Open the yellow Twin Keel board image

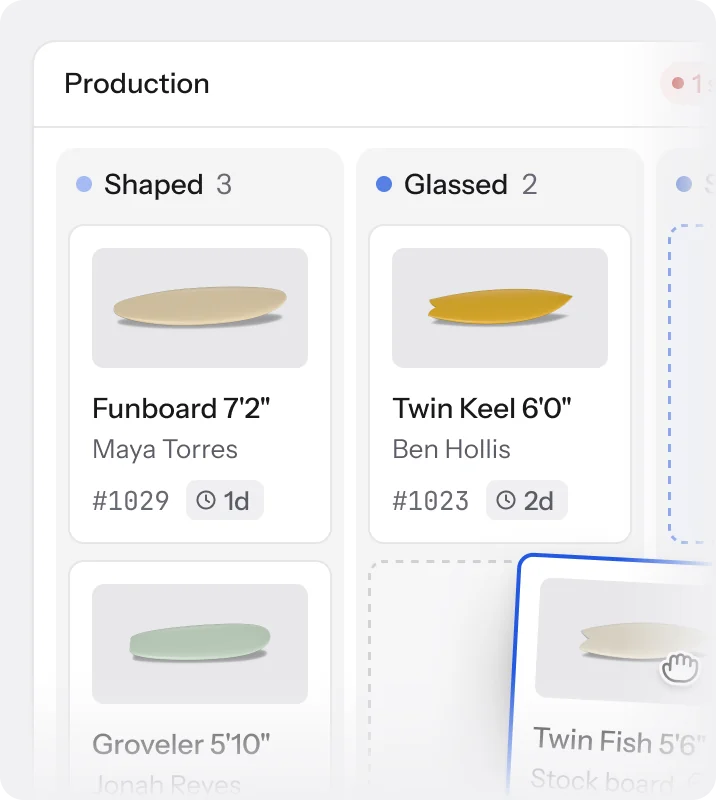(x=500, y=308)
